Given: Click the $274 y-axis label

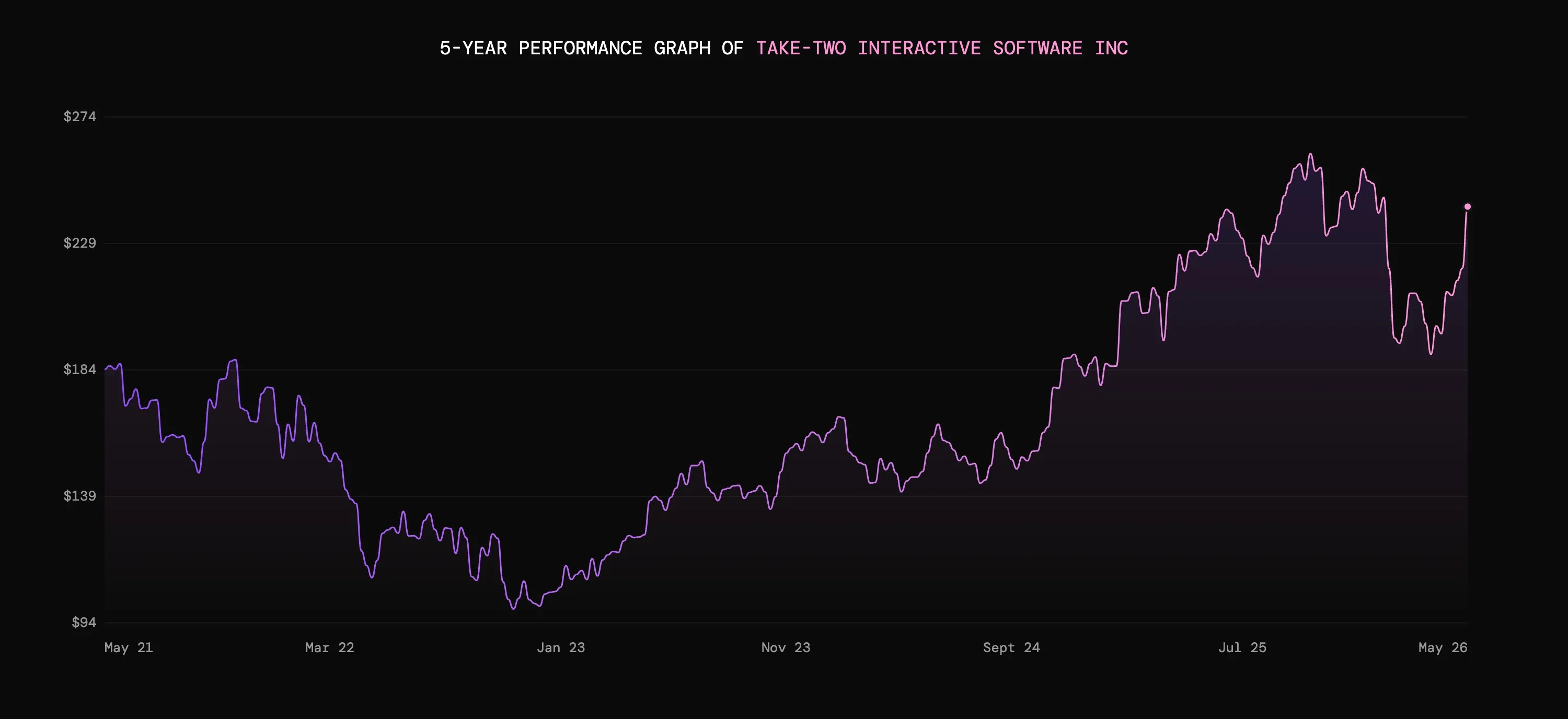Looking at the screenshot, I should [80, 116].
